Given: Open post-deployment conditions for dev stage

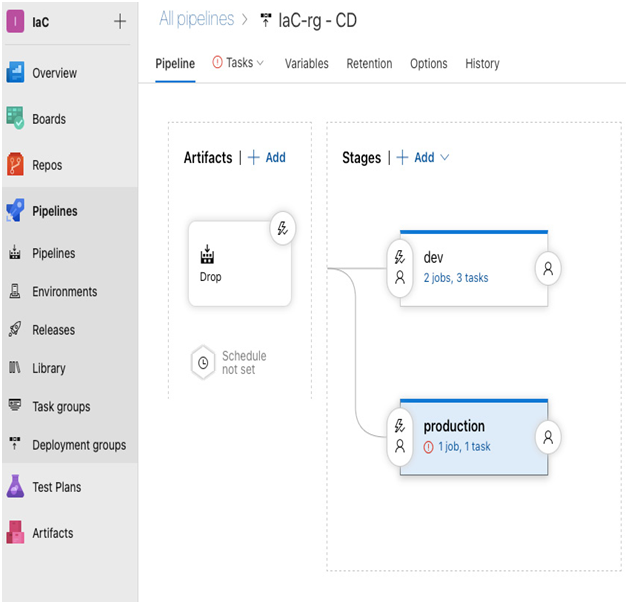Looking at the screenshot, I should click(x=548, y=268).
